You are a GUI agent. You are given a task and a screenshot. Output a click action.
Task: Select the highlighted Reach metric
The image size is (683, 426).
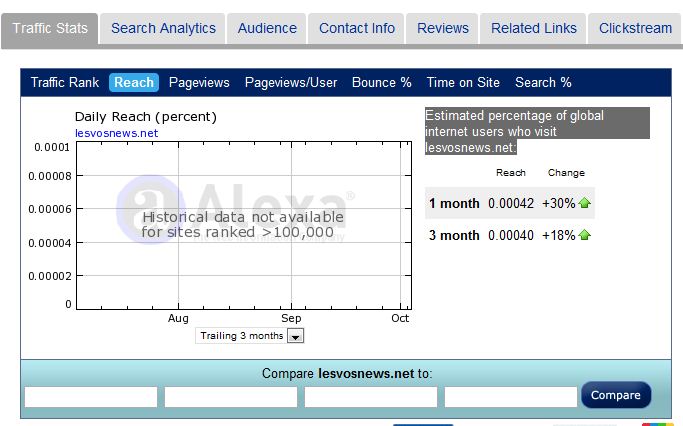coord(134,82)
